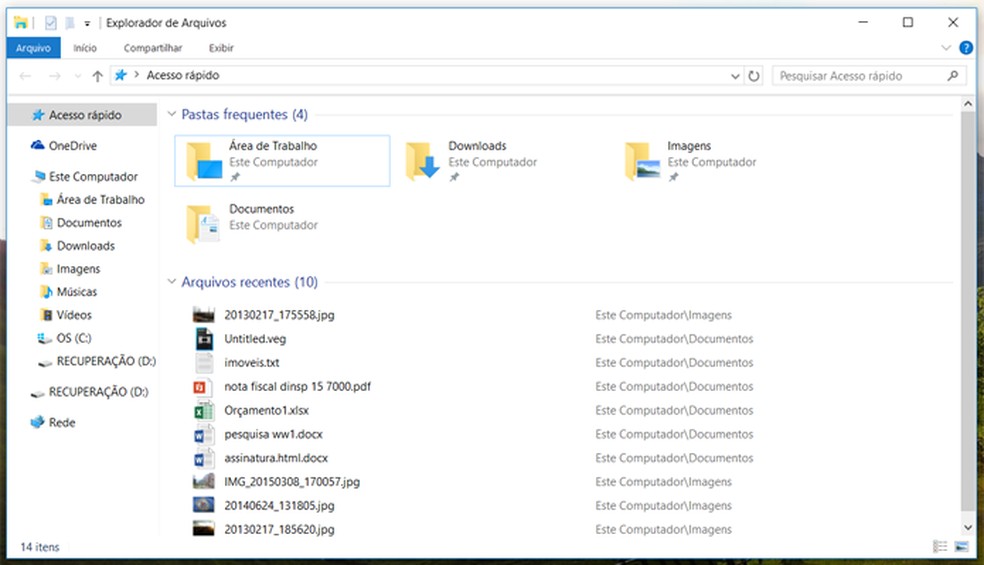Open Vídeos in the sidebar
The image size is (984, 565).
point(74,315)
